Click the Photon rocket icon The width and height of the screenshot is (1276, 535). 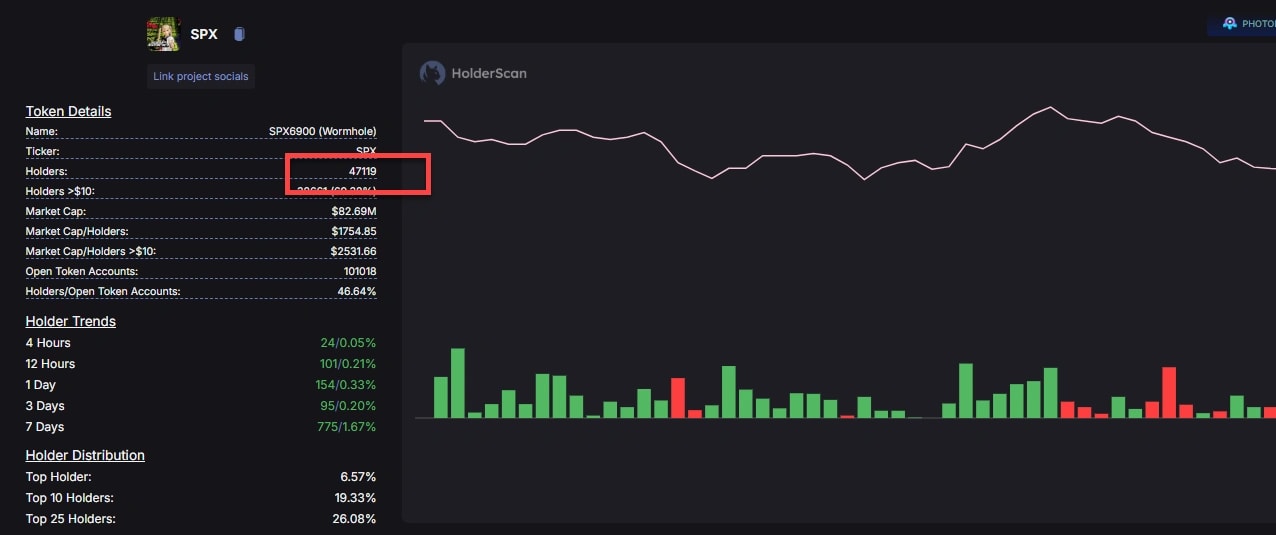[x=1229, y=23]
